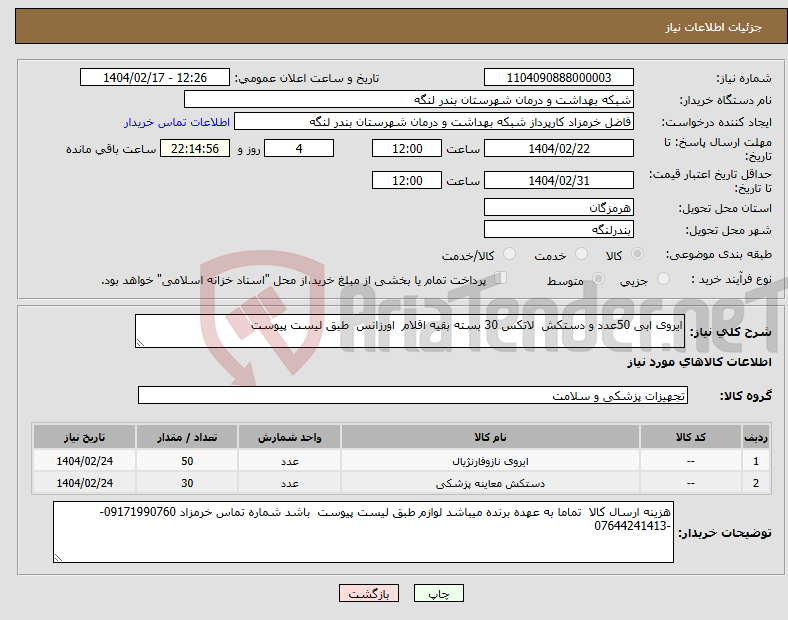Screen dimensions: 788x620
Task: Click the چاپ (print) button
Action: click(x=438, y=593)
